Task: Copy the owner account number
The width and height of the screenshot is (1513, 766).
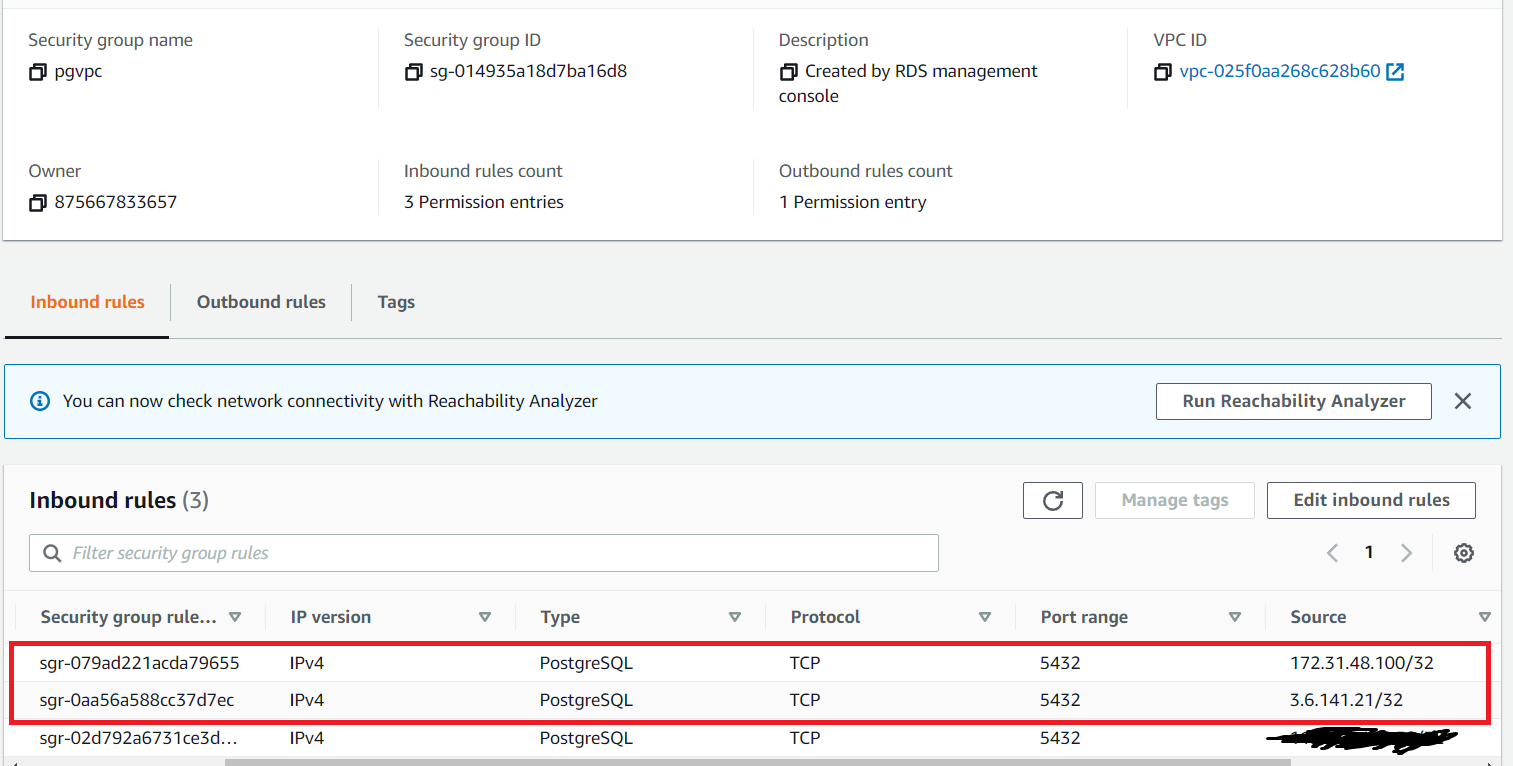Action: (x=38, y=203)
